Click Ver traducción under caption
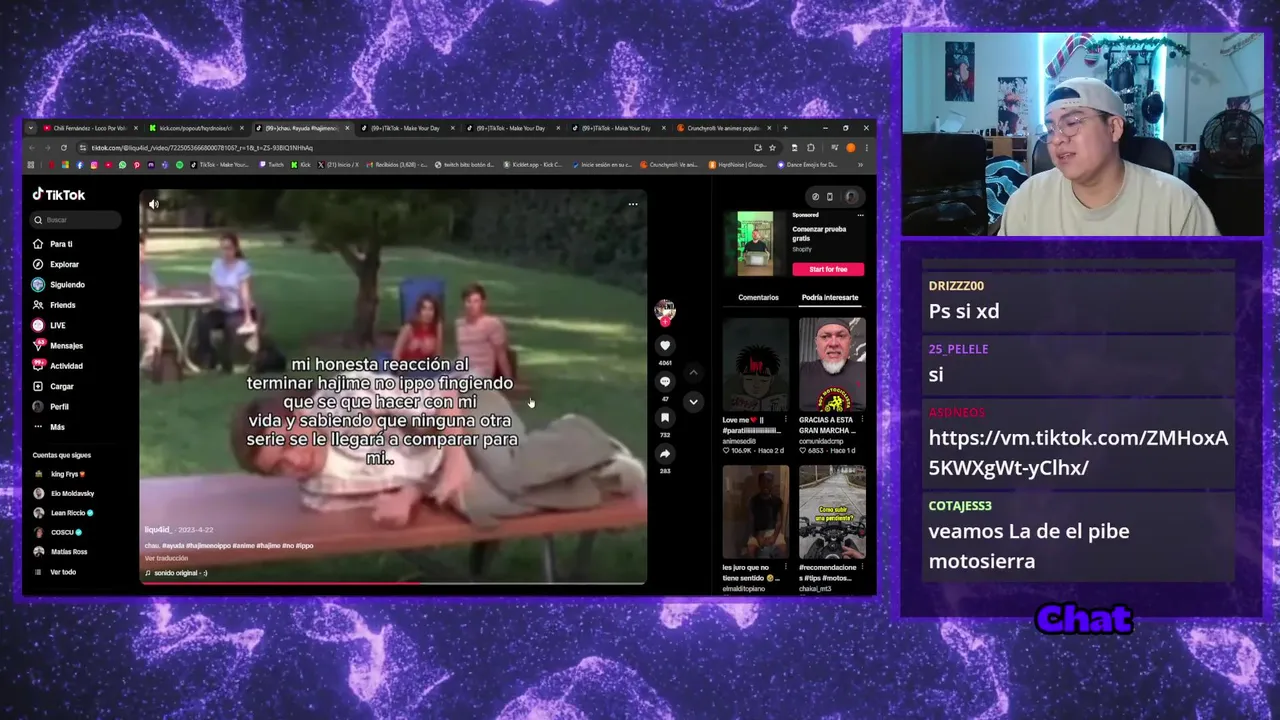Screen dimensions: 1280x720 pos(166,558)
